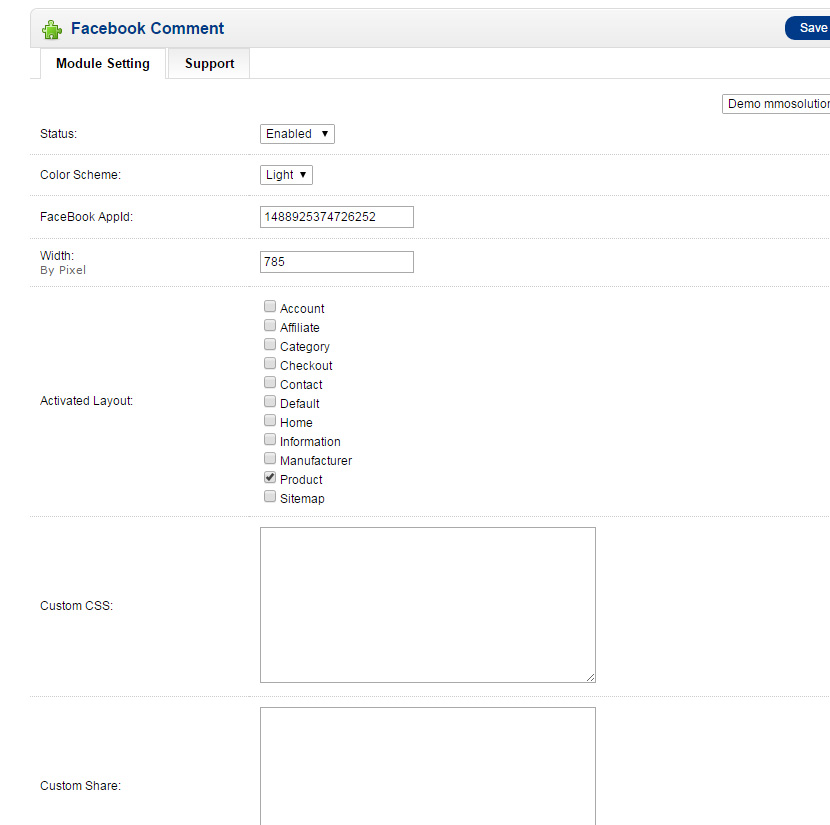Check the Sitemap layout checkbox

270,497
